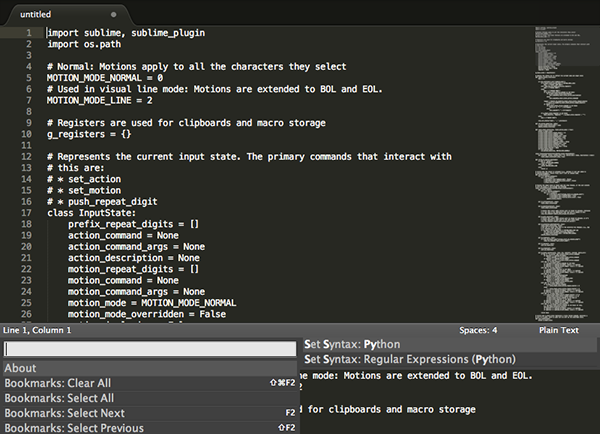Viewport: 600px width, 434px height.
Task: Click comment 'Represents the current input state'
Action: pyautogui.click(x=249, y=157)
